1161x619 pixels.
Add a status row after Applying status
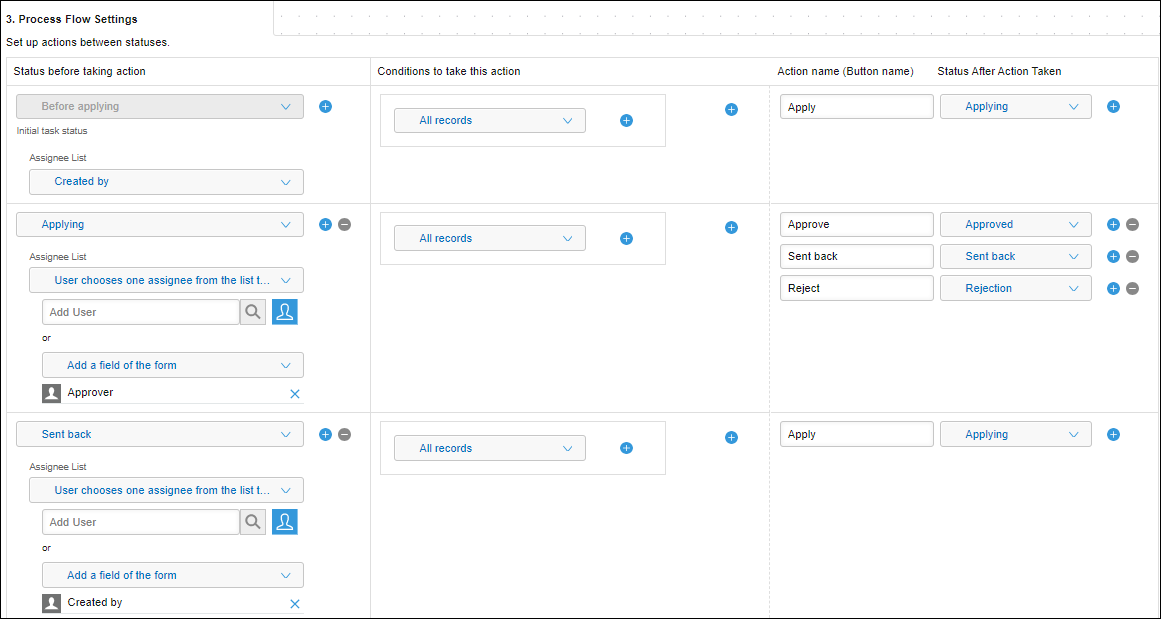(x=325, y=224)
